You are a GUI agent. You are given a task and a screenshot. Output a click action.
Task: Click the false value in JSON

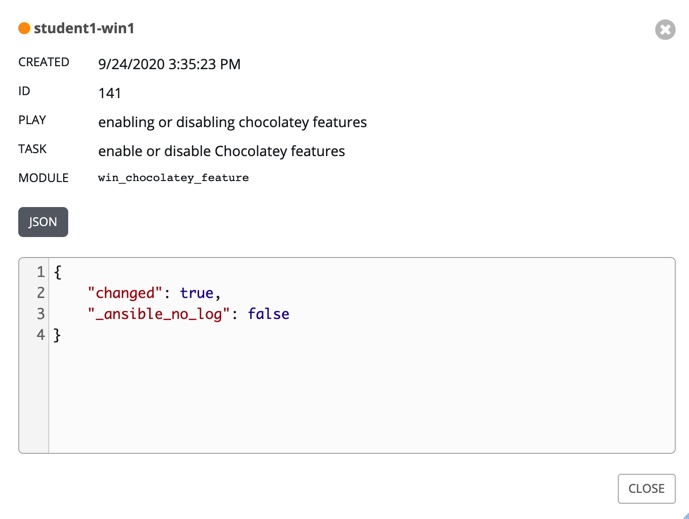(268, 314)
